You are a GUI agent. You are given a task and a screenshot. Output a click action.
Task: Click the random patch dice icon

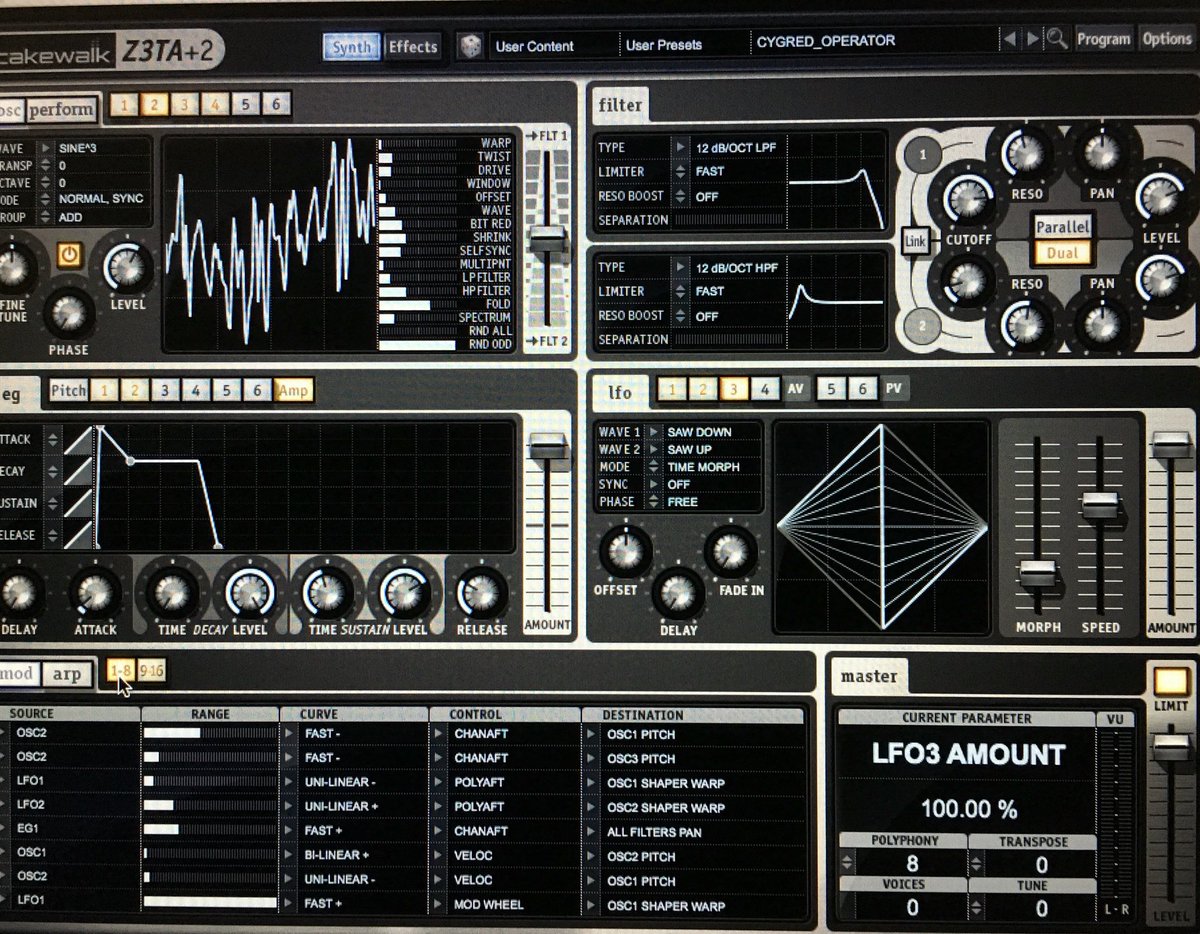pyautogui.click(x=468, y=46)
